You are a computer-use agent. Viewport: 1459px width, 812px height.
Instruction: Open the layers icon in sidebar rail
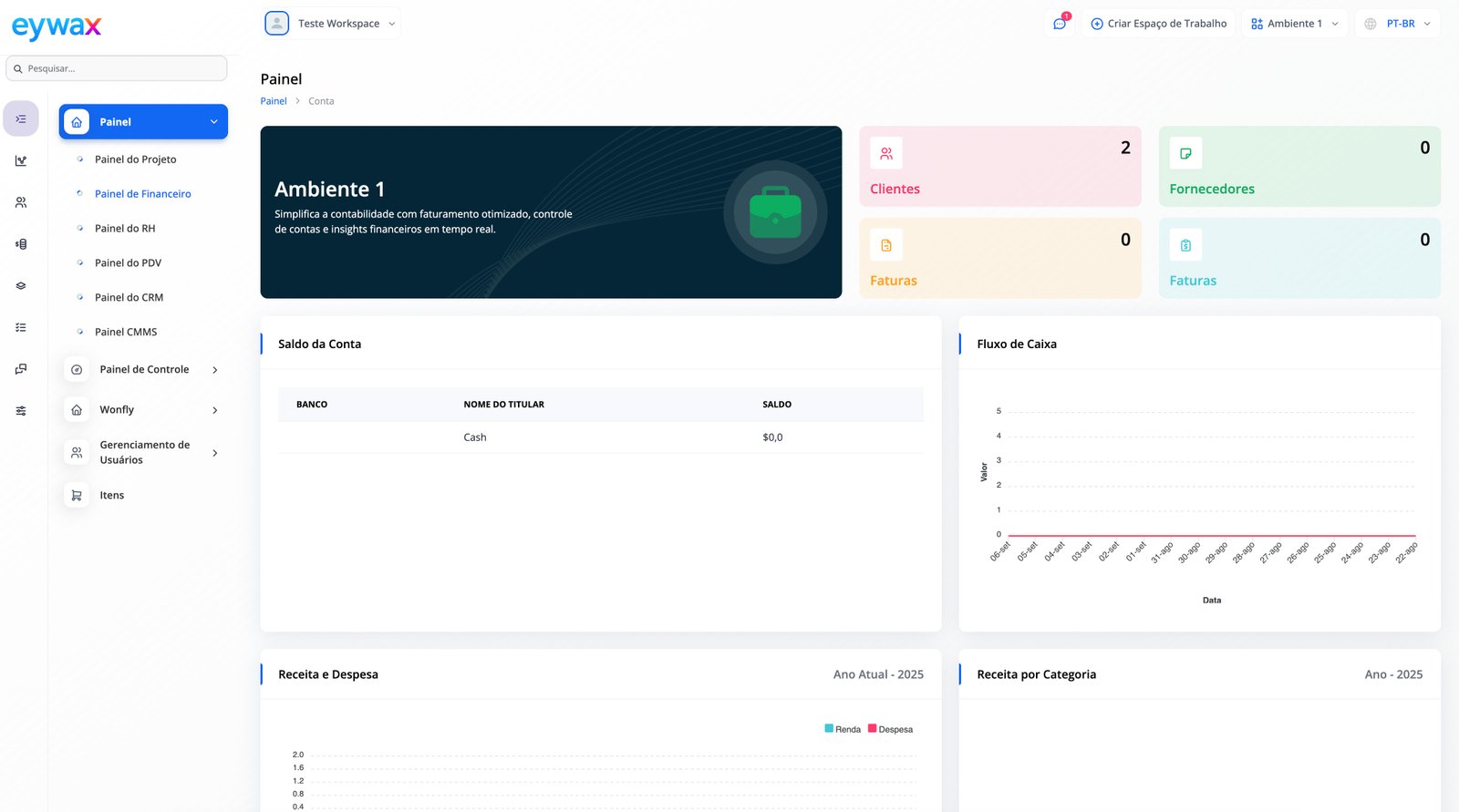click(x=21, y=286)
